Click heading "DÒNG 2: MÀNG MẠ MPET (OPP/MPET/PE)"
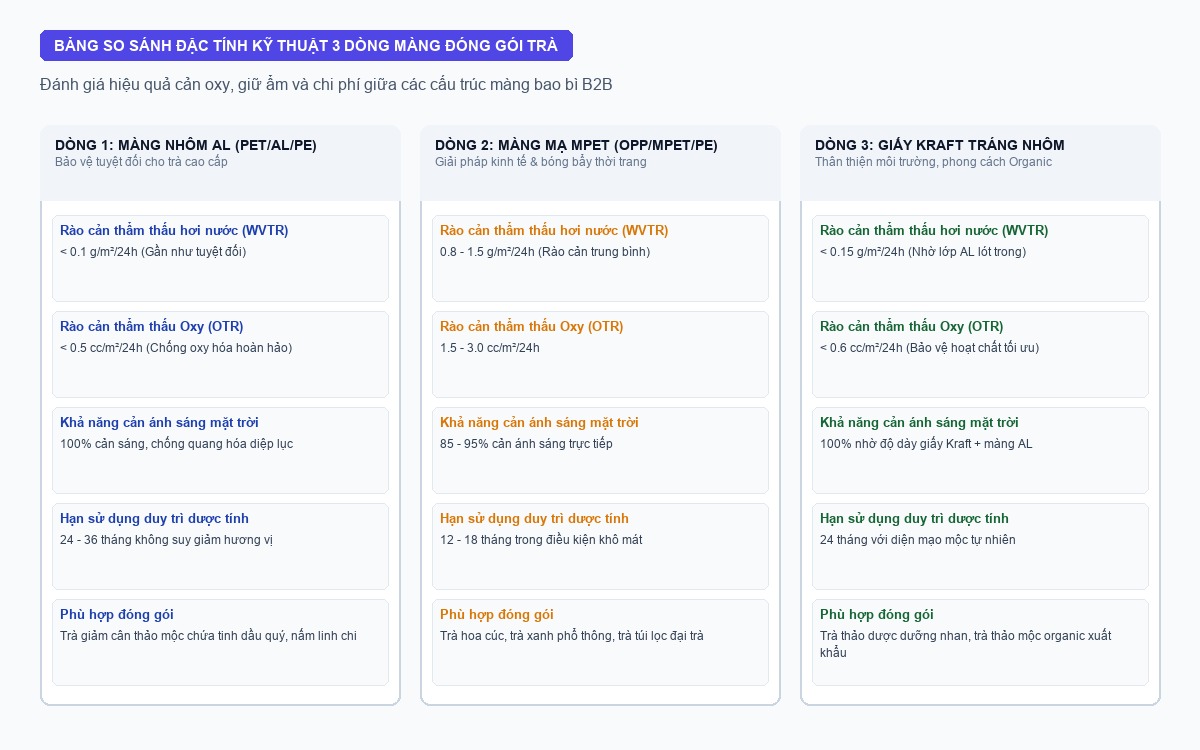The image size is (1200, 750). (x=576, y=145)
